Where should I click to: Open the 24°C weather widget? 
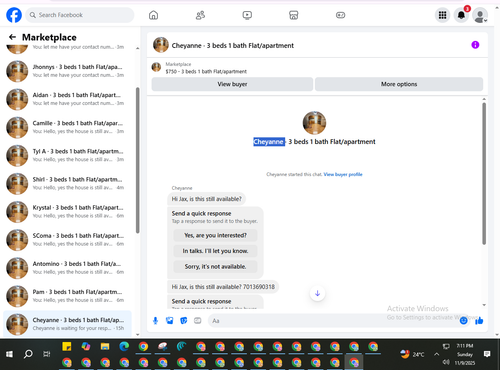412,354
